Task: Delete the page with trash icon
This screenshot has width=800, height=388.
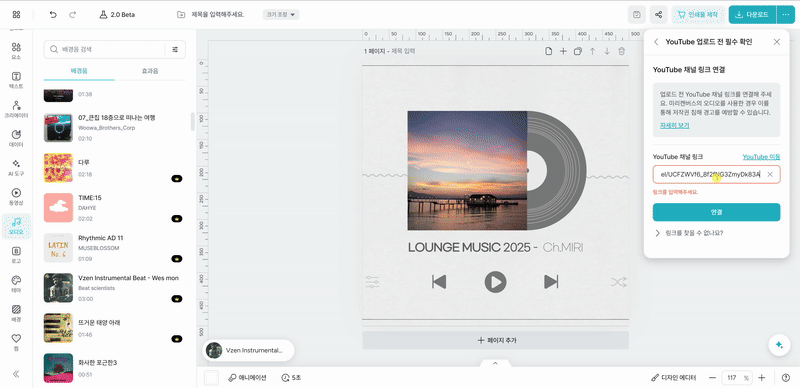Action: [x=621, y=51]
